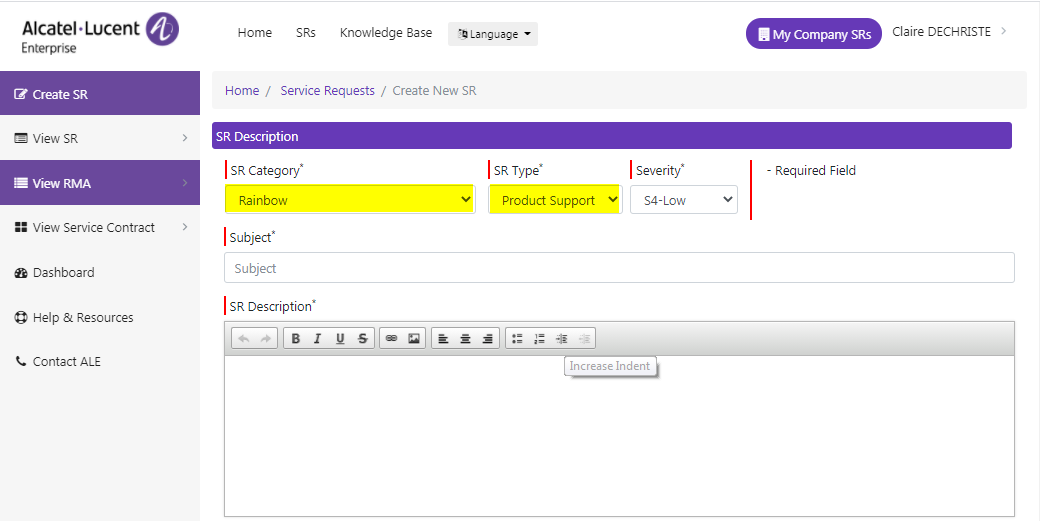Expand View Service Contract sidebar item

click(x=100, y=228)
